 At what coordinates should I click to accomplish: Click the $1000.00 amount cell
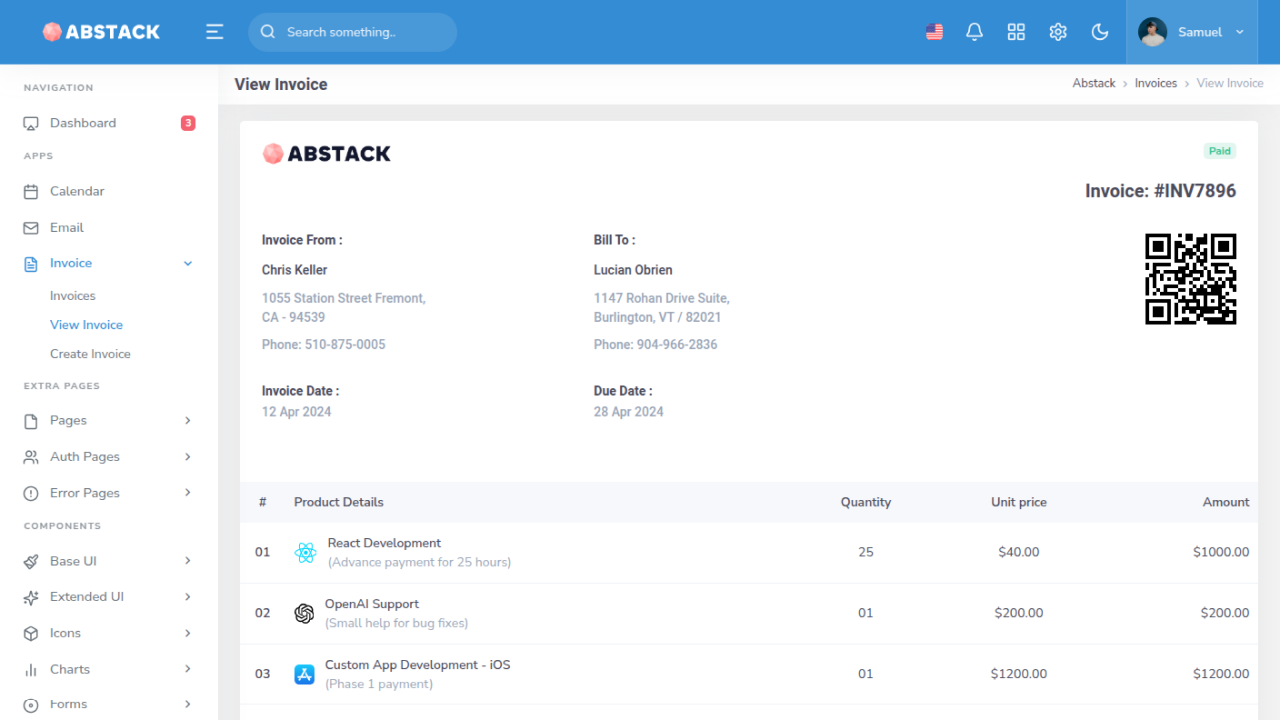(1221, 552)
